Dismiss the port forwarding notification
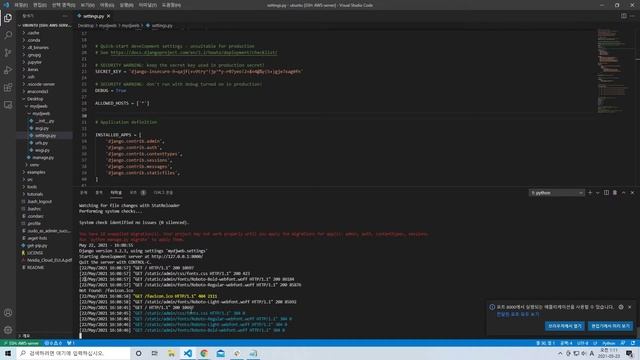The height and width of the screenshot is (360, 640). [x=630, y=307]
